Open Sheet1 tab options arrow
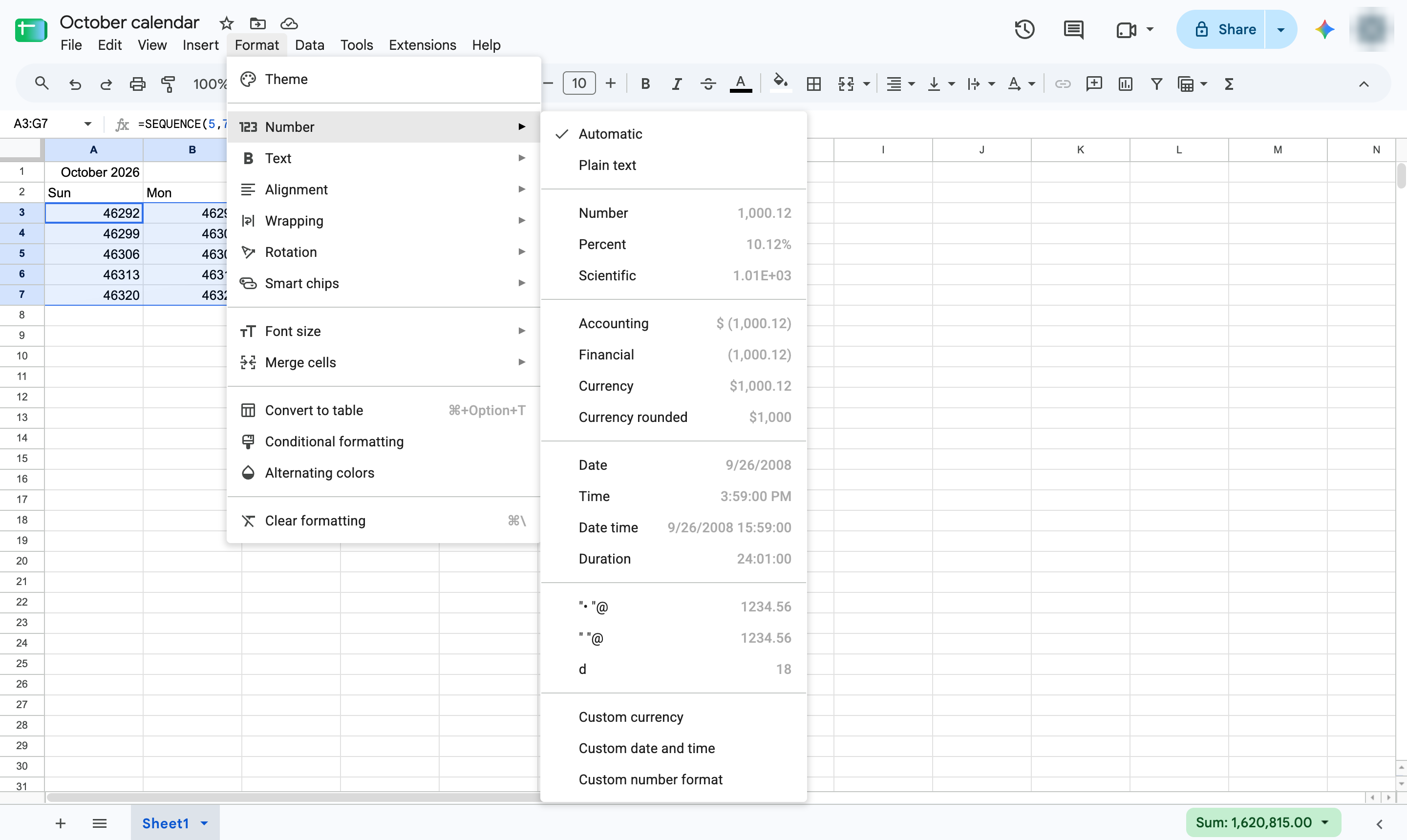The width and height of the screenshot is (1407, 840). pos(204,823)
